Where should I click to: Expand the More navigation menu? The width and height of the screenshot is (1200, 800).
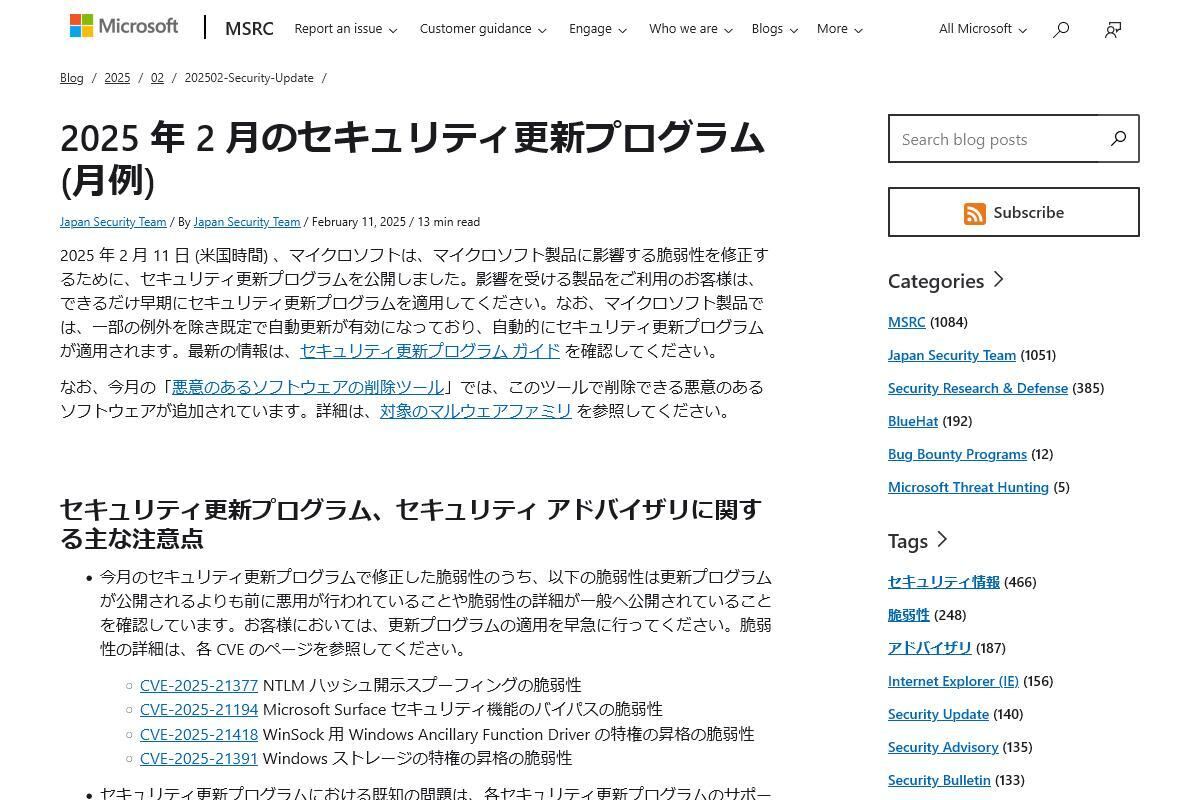(839, 29)
